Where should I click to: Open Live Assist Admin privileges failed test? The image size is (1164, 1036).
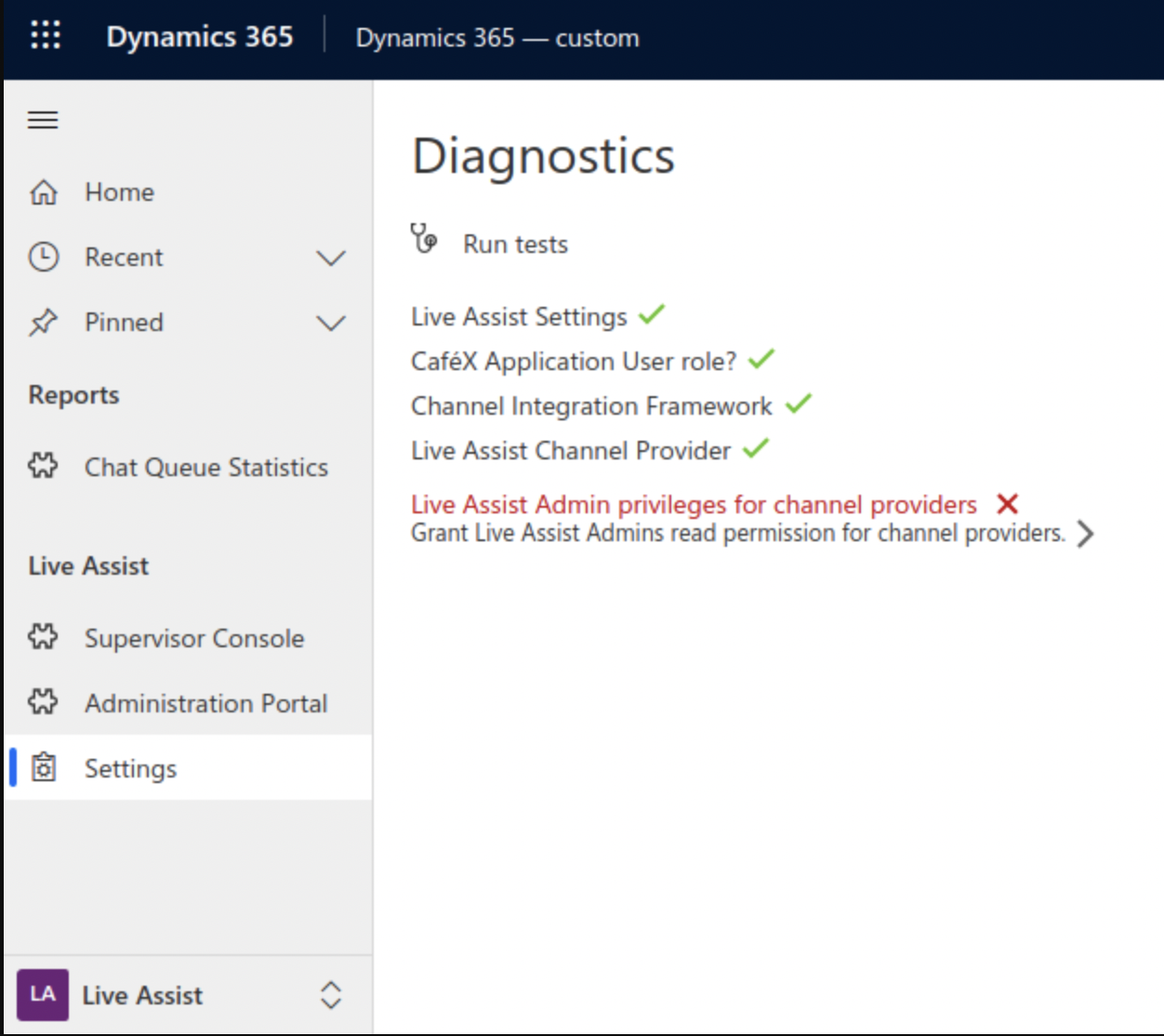(x=694, y=504)
